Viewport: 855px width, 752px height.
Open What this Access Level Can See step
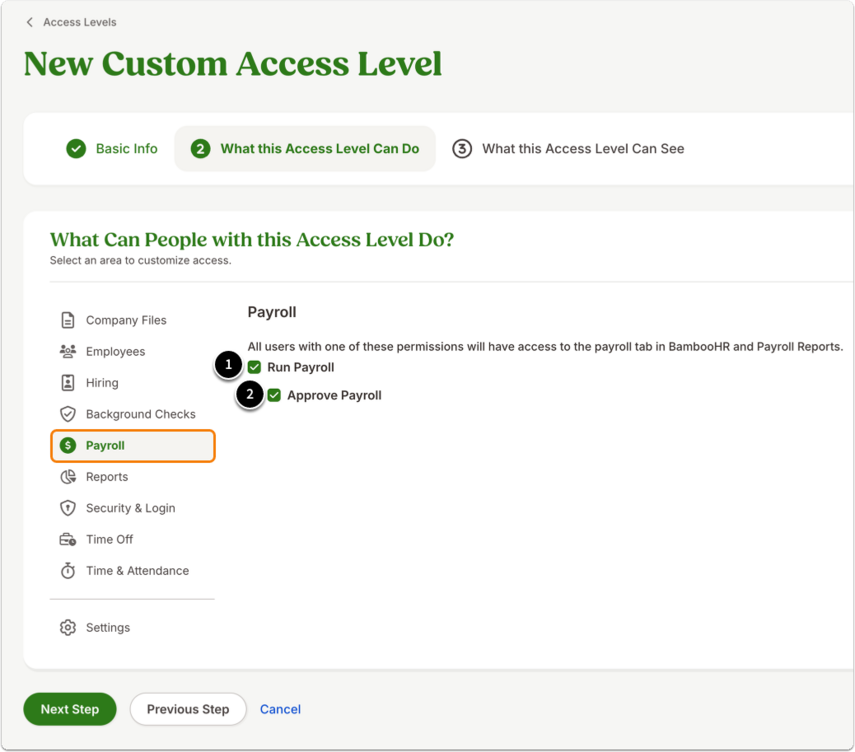(568, 148)
